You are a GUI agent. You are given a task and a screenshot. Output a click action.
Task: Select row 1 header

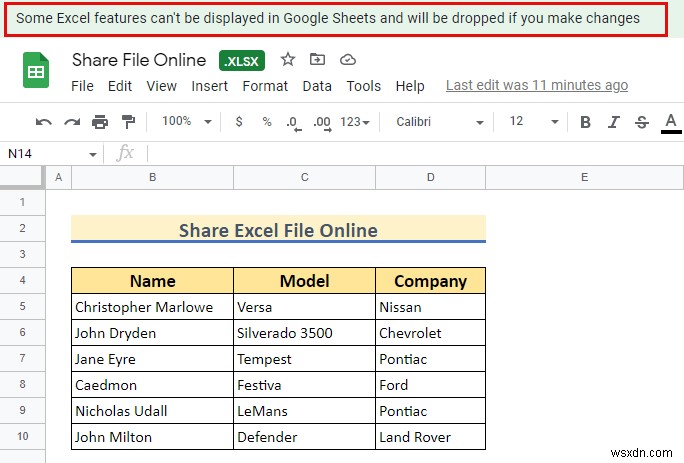pos(22,202)
